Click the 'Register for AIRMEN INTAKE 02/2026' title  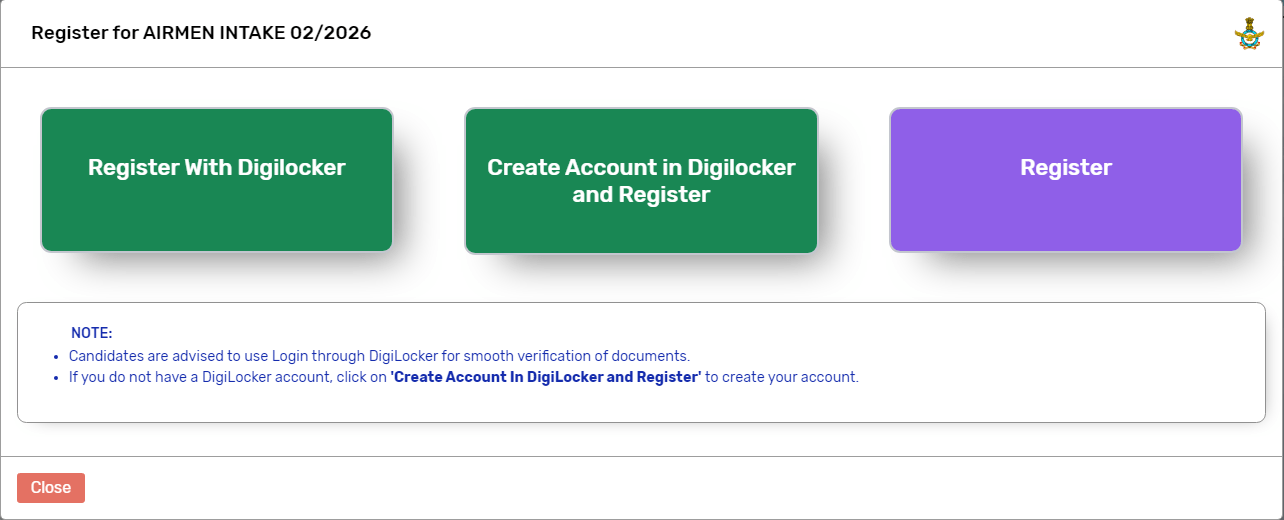click(201, 33)
